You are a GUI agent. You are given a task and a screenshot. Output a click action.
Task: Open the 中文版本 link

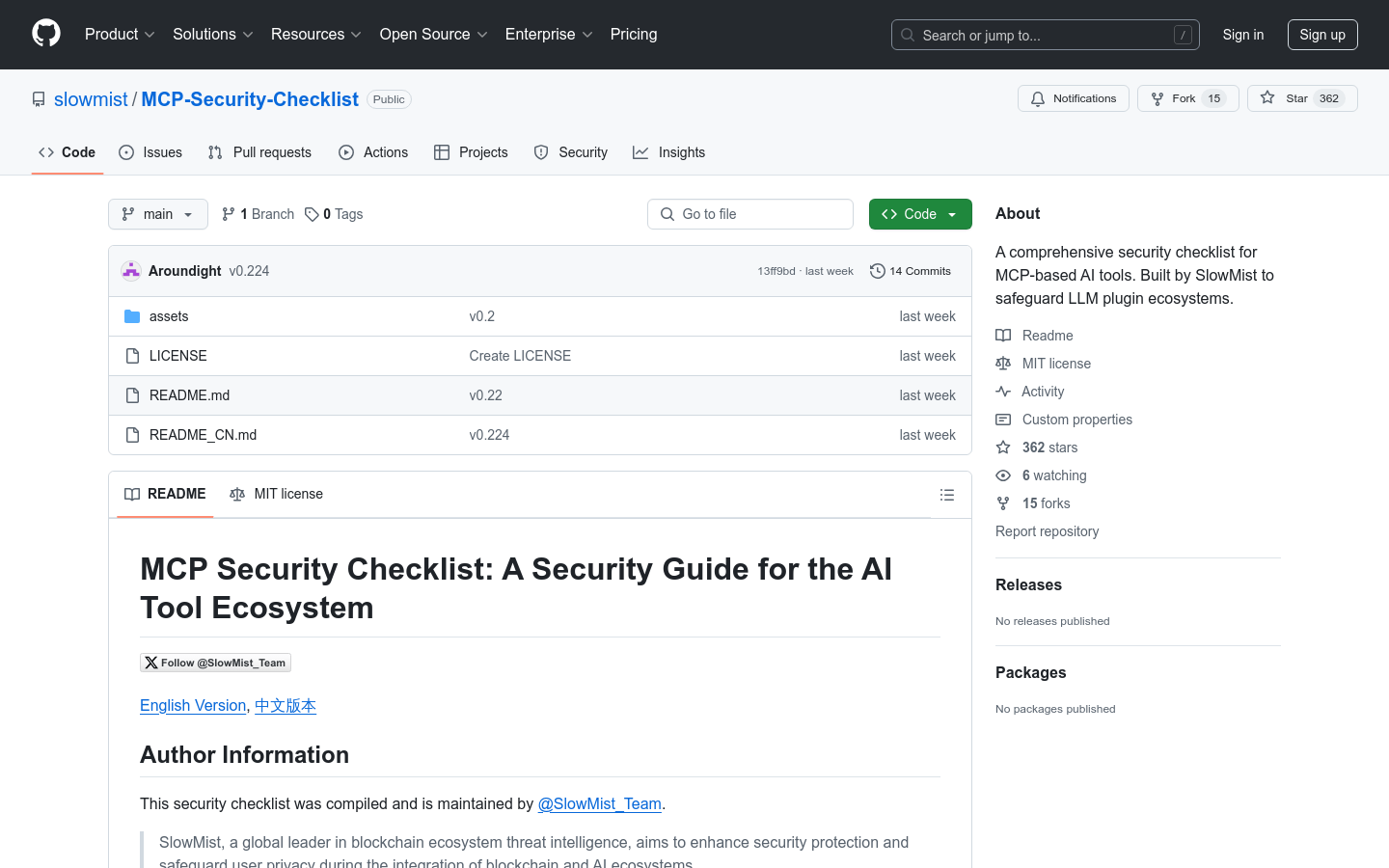pyautogui.click(x=286, y=705)
